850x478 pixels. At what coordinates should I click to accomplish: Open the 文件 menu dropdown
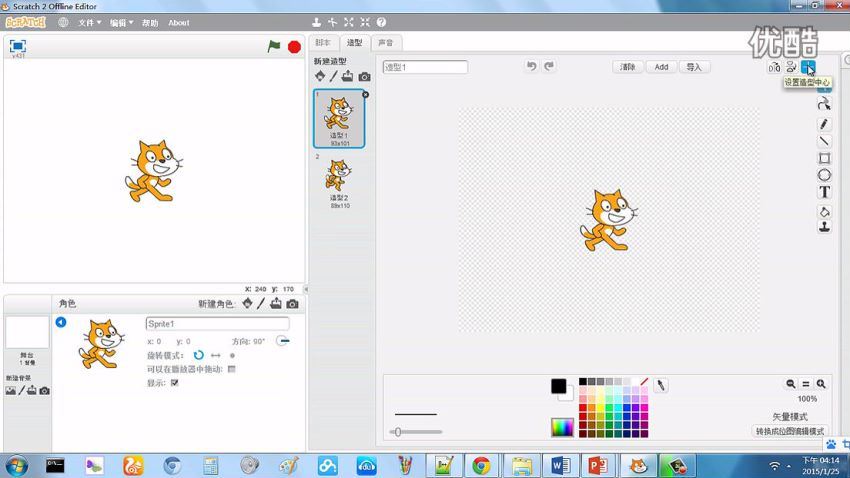[x=89, y=23]
